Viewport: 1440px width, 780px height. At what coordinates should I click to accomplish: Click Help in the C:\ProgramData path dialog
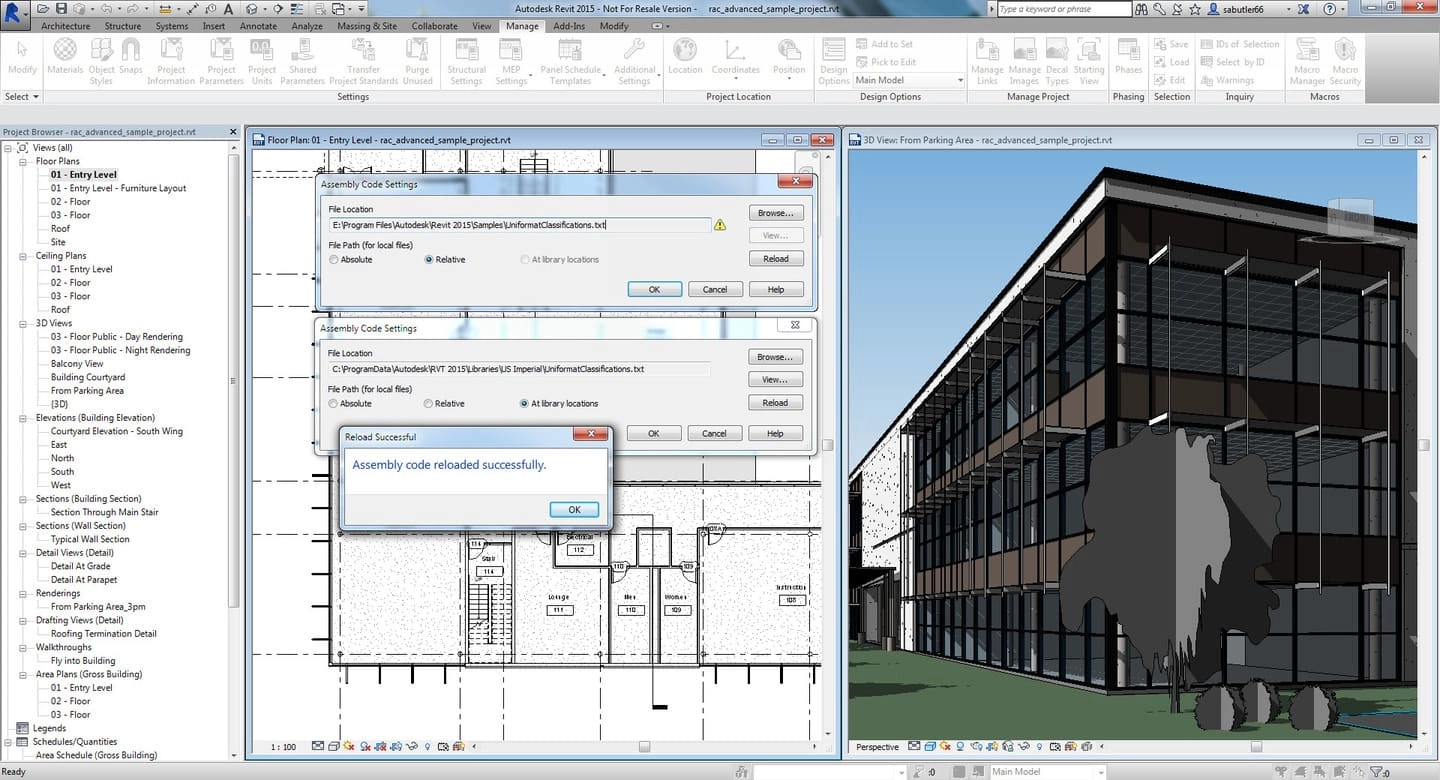(x=775, y=434)
